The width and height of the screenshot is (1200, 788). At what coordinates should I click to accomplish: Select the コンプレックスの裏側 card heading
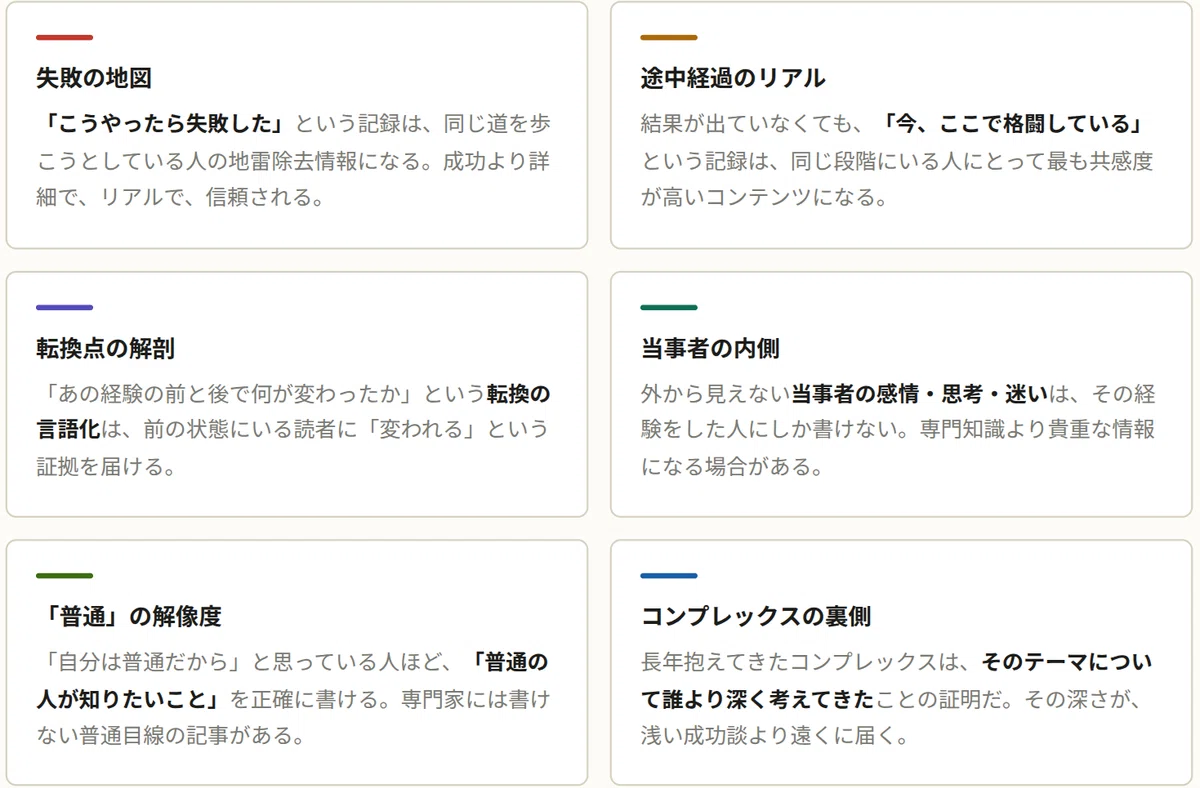pos(756,617)
